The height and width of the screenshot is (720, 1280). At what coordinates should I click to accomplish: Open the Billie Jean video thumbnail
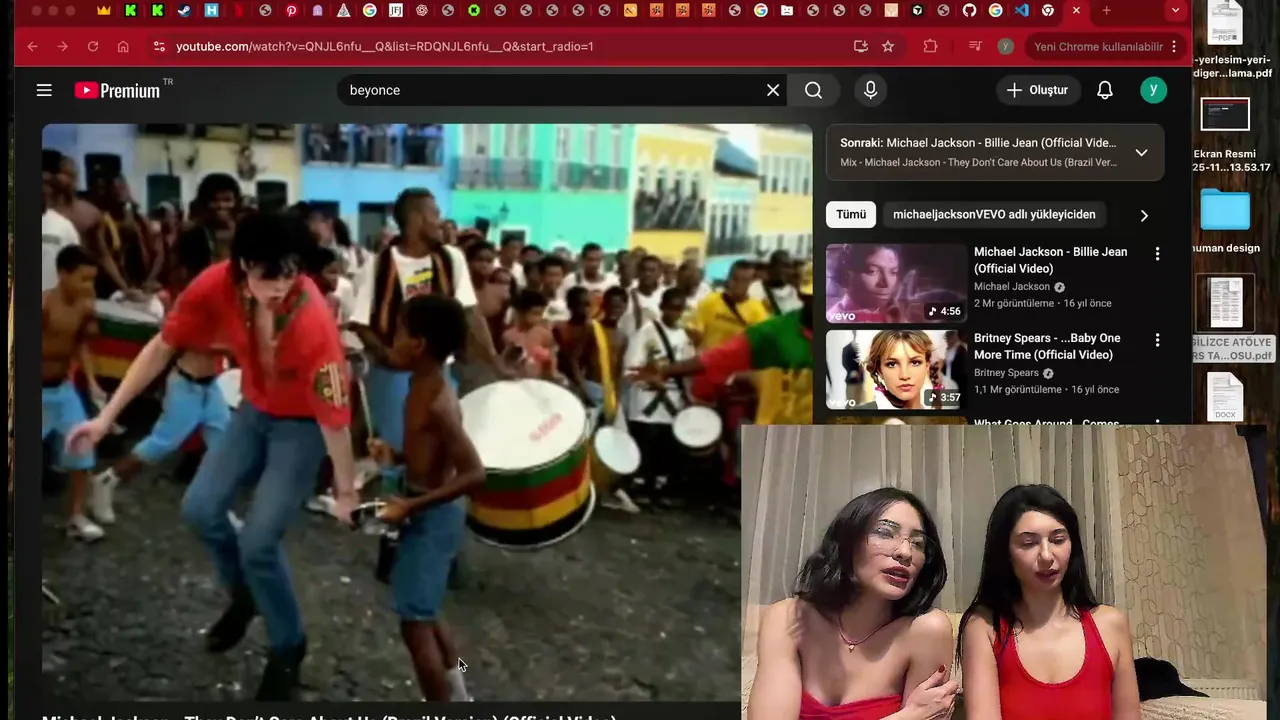point(896,283)
